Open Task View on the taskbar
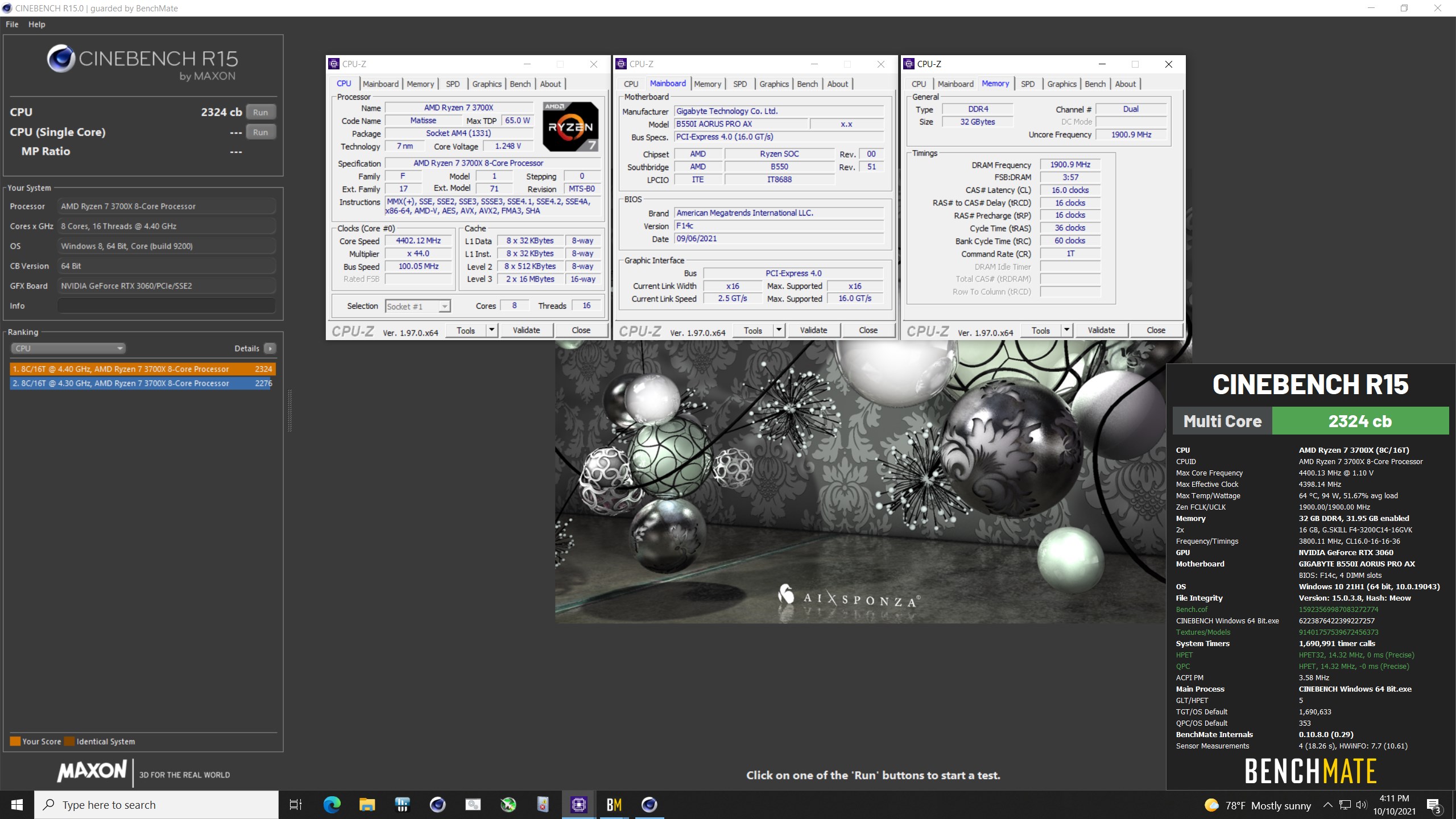1456x819 pixels. pyautogui.click(x=296, y=804)
